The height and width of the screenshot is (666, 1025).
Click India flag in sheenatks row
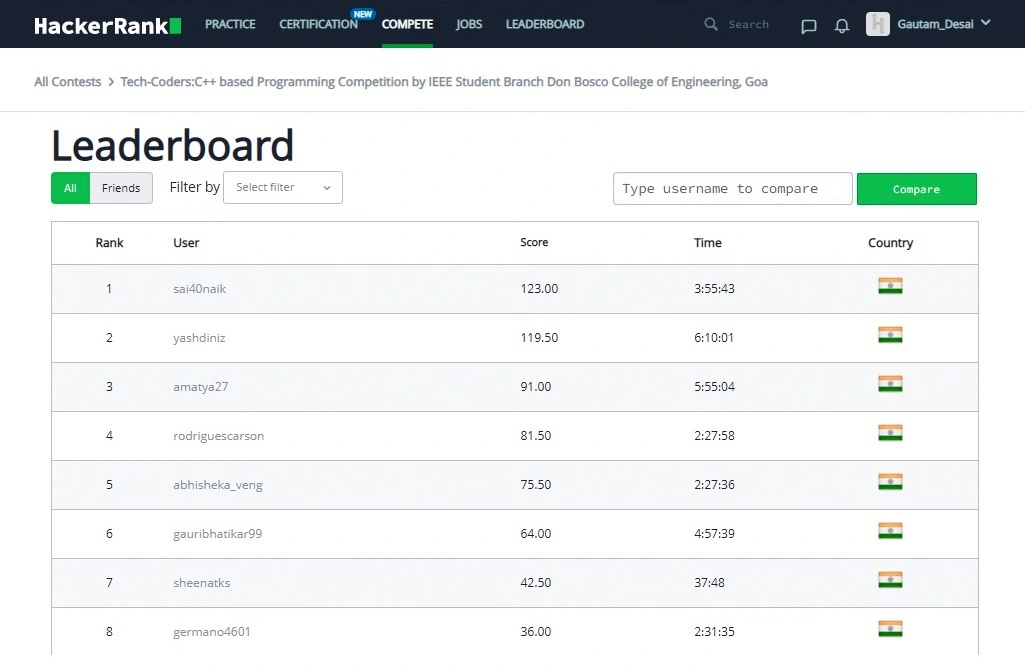(x=890, y=580)
